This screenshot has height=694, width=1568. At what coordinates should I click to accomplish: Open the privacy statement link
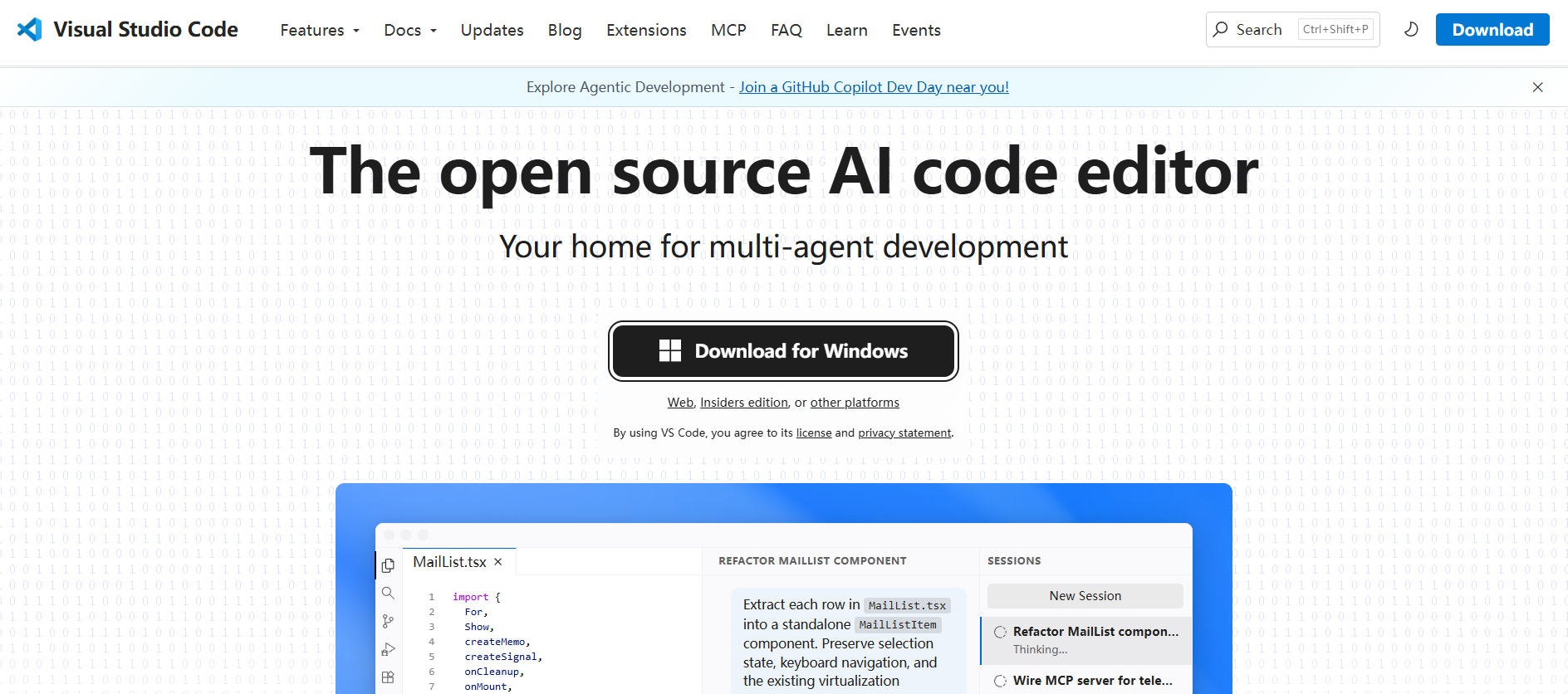pyautogui.click(x=904, y=433)
